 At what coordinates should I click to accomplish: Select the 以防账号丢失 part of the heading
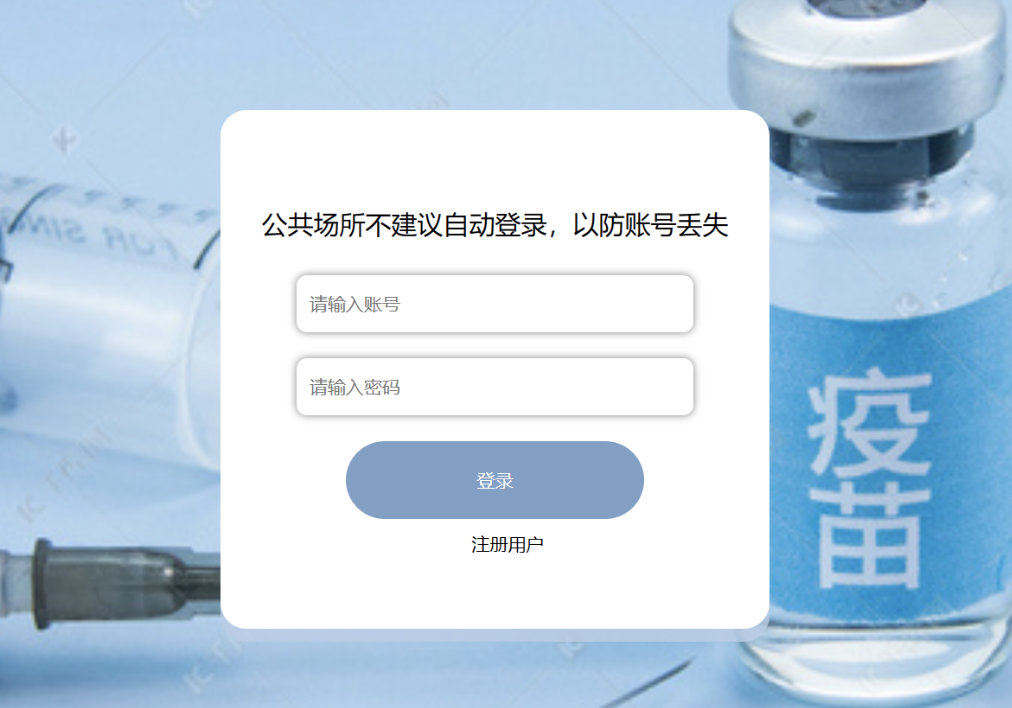coord(651,225)
